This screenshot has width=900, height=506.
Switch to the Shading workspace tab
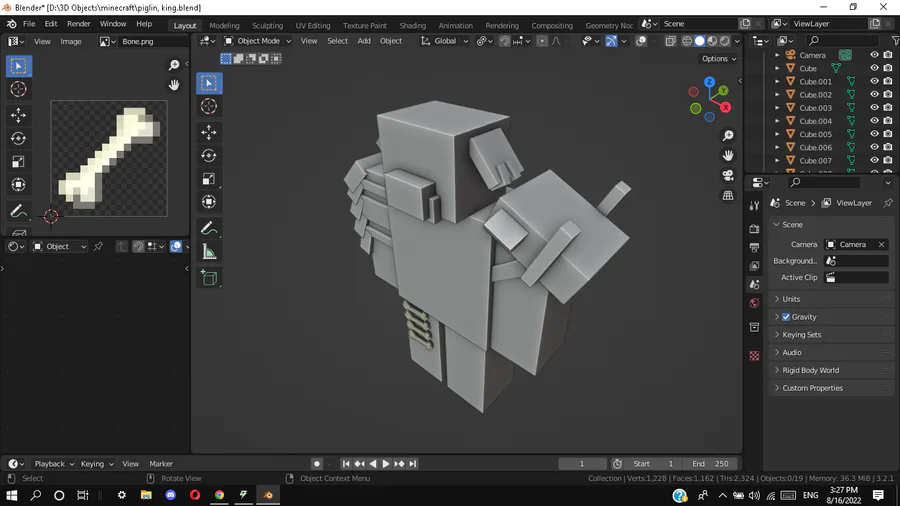[413, 25]
